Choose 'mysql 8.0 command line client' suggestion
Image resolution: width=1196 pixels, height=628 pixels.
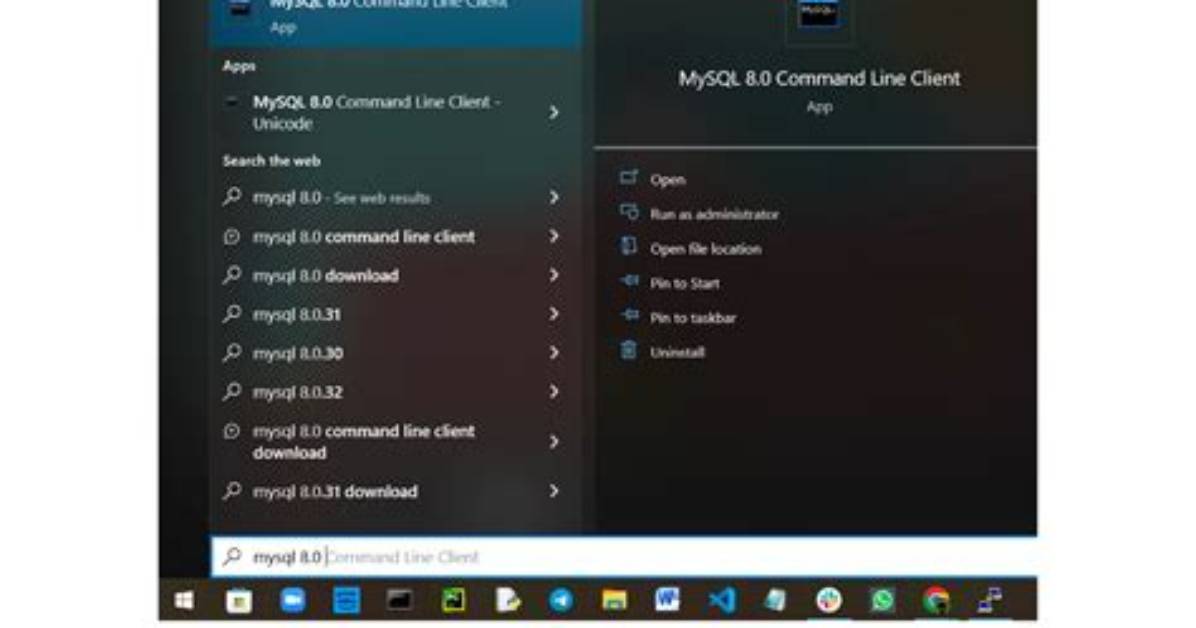364,237
